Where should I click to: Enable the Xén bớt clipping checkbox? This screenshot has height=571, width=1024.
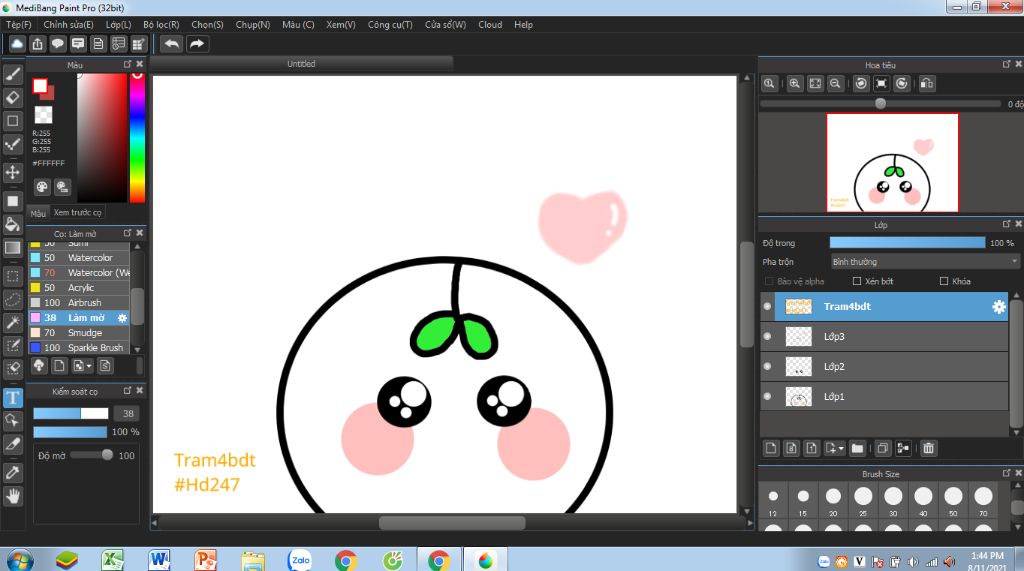point(857,282)
